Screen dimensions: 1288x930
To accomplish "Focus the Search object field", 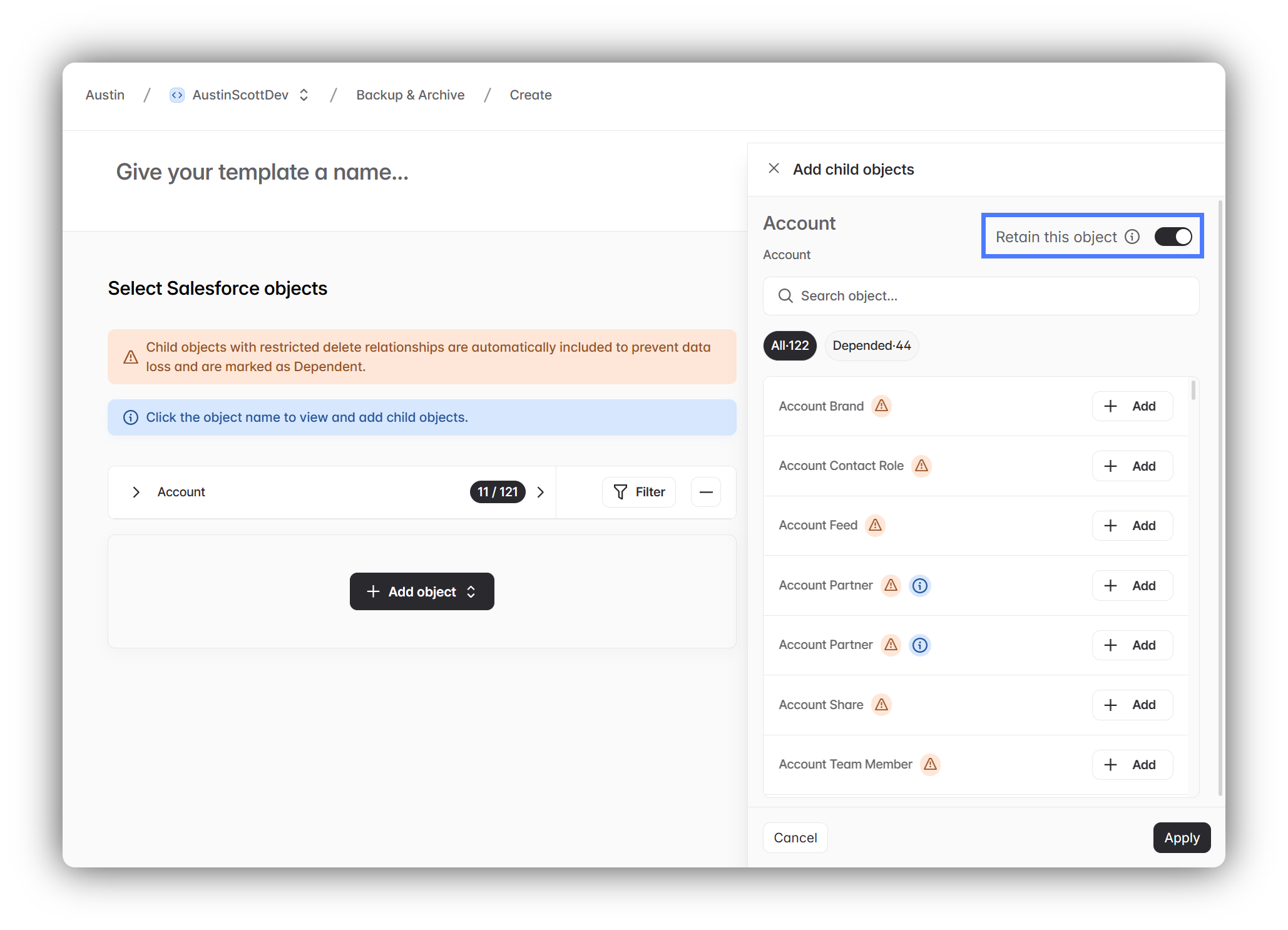I will [981, 296].
